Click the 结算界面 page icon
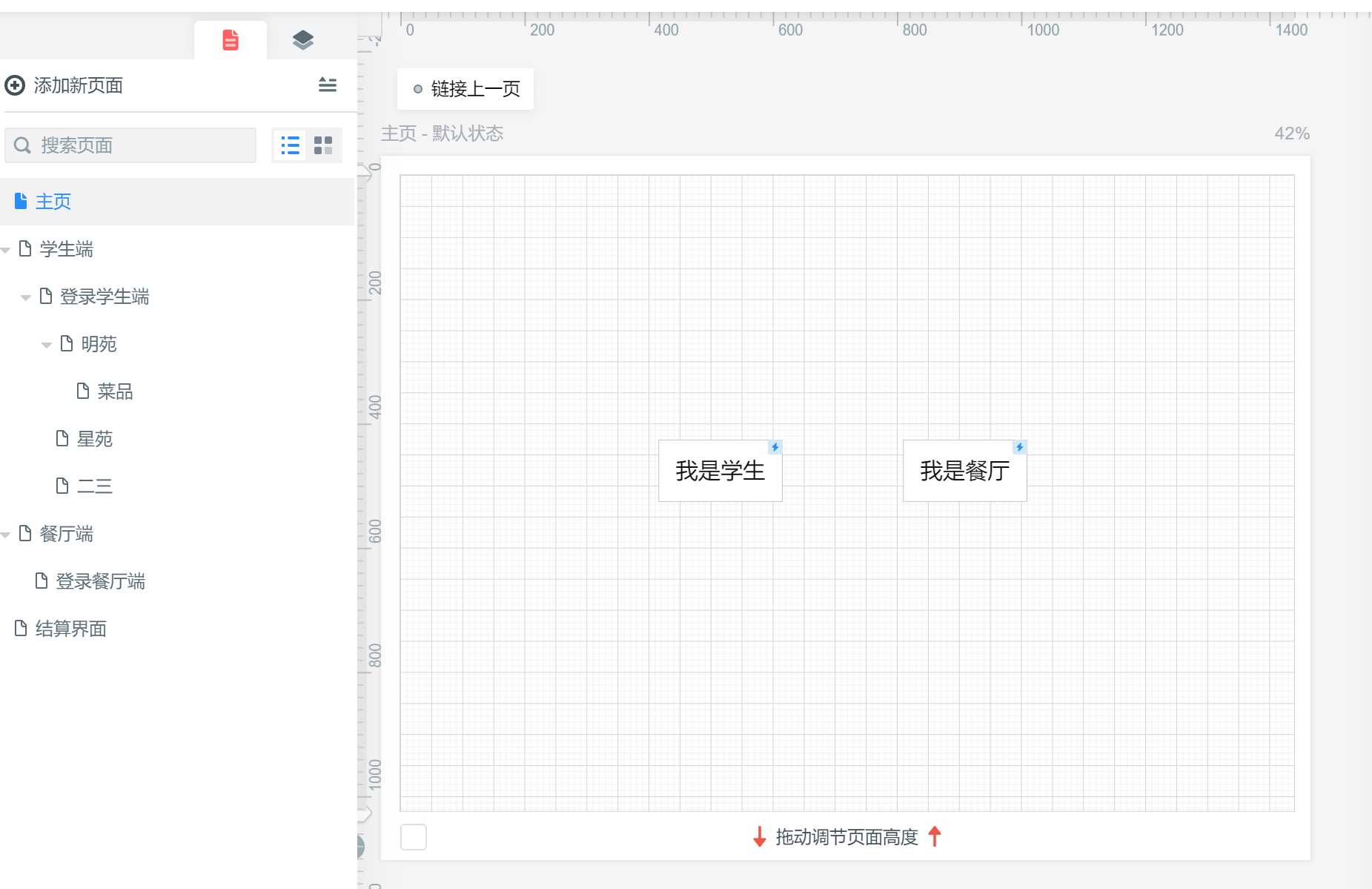 click(x=21, y=628)
